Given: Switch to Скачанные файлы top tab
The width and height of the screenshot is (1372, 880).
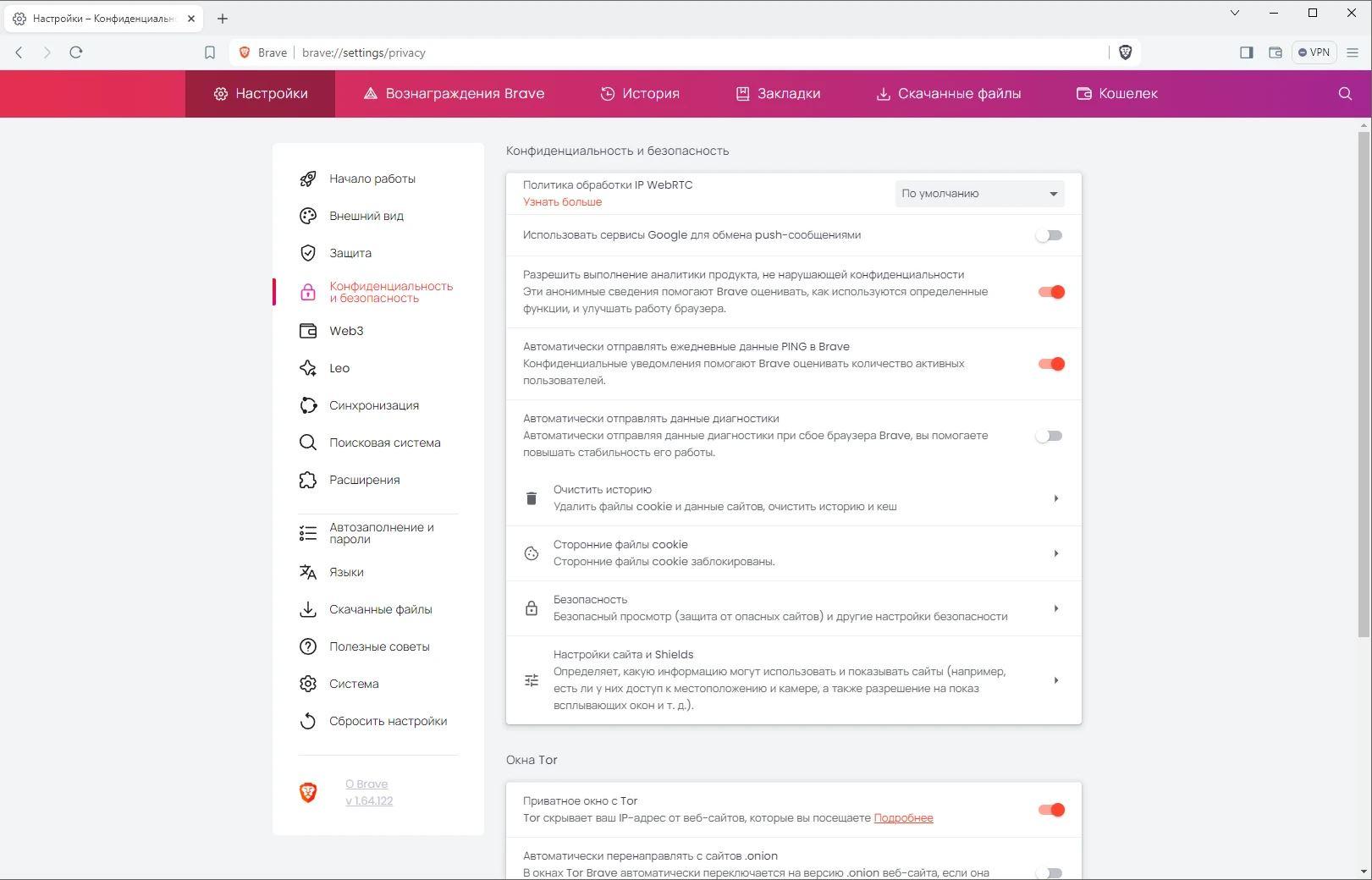Looking at the screenshot, I should pyautogui.click(x=949, y=94).
